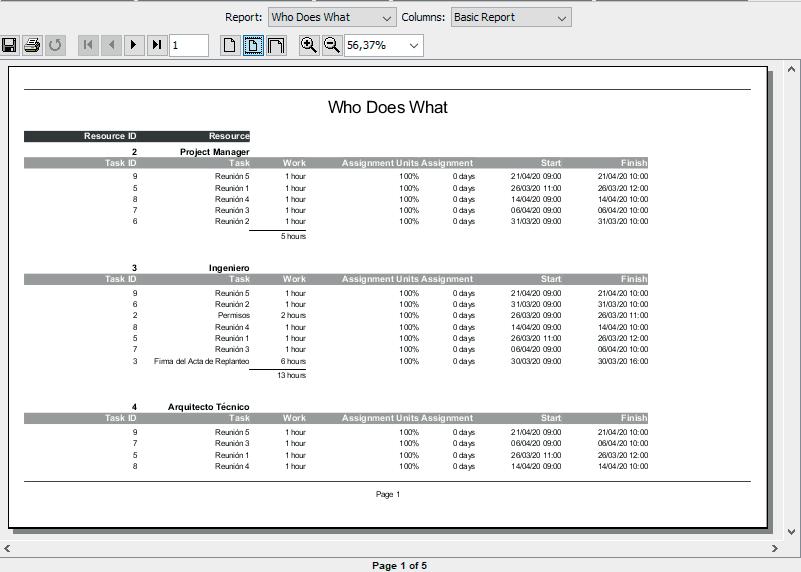Jump to the last page
Viewport: 801px width, 572px height.
(x=157, y=45)
